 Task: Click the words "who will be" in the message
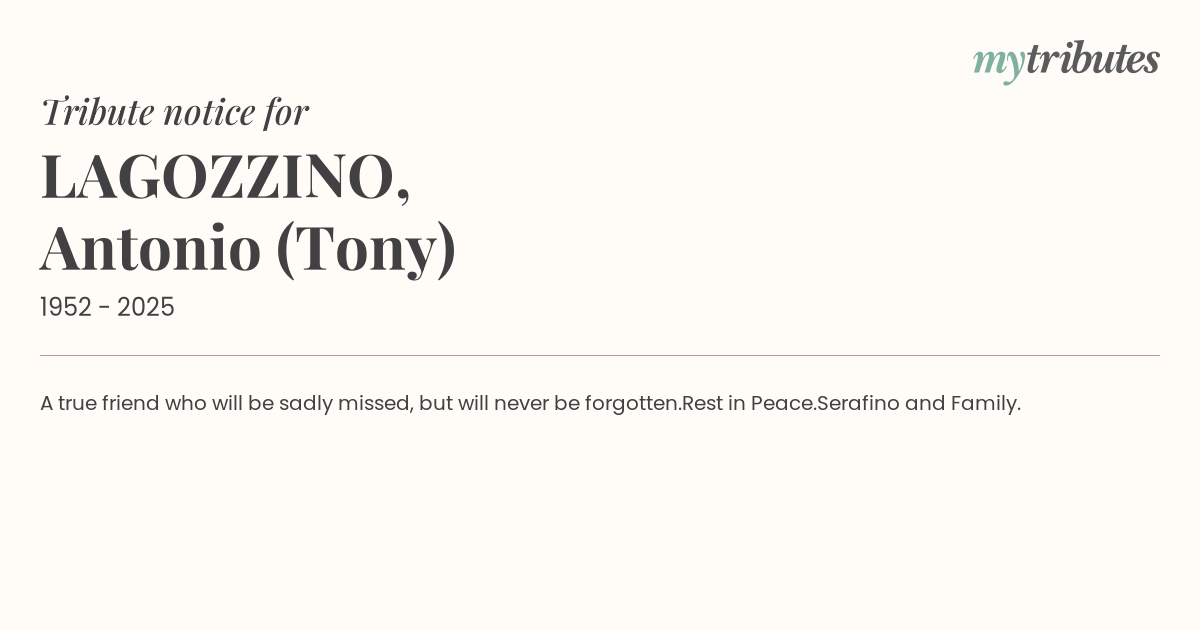[x=219, y=403]
